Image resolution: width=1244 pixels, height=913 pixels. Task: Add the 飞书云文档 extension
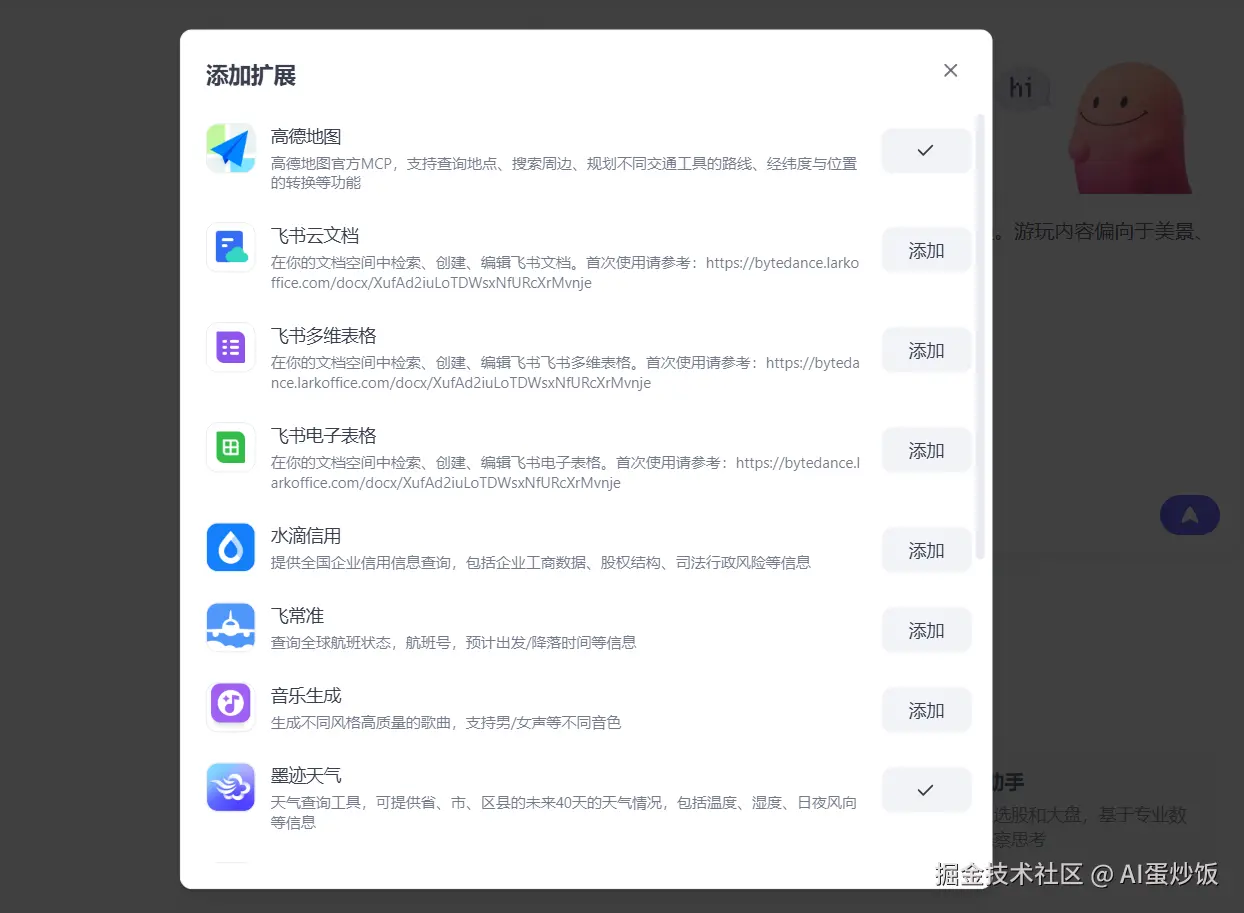(x=926, y=250)
